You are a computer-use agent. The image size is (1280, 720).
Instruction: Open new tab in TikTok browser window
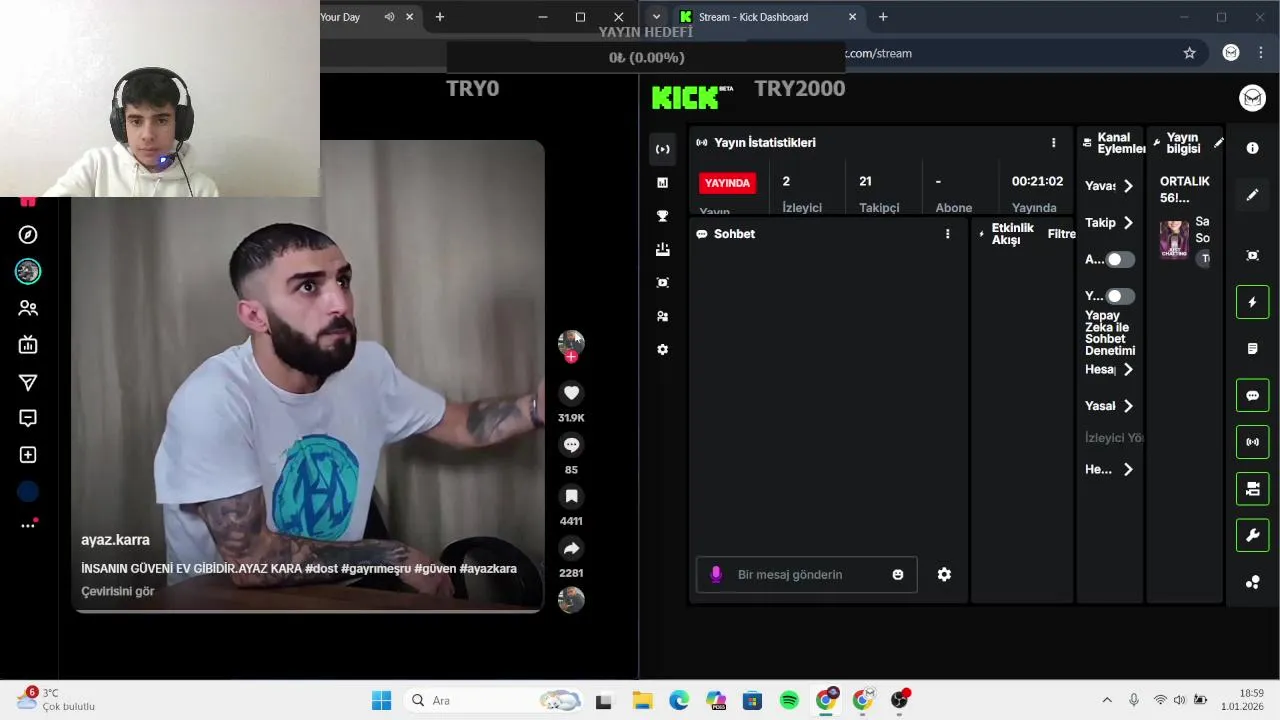439,17
